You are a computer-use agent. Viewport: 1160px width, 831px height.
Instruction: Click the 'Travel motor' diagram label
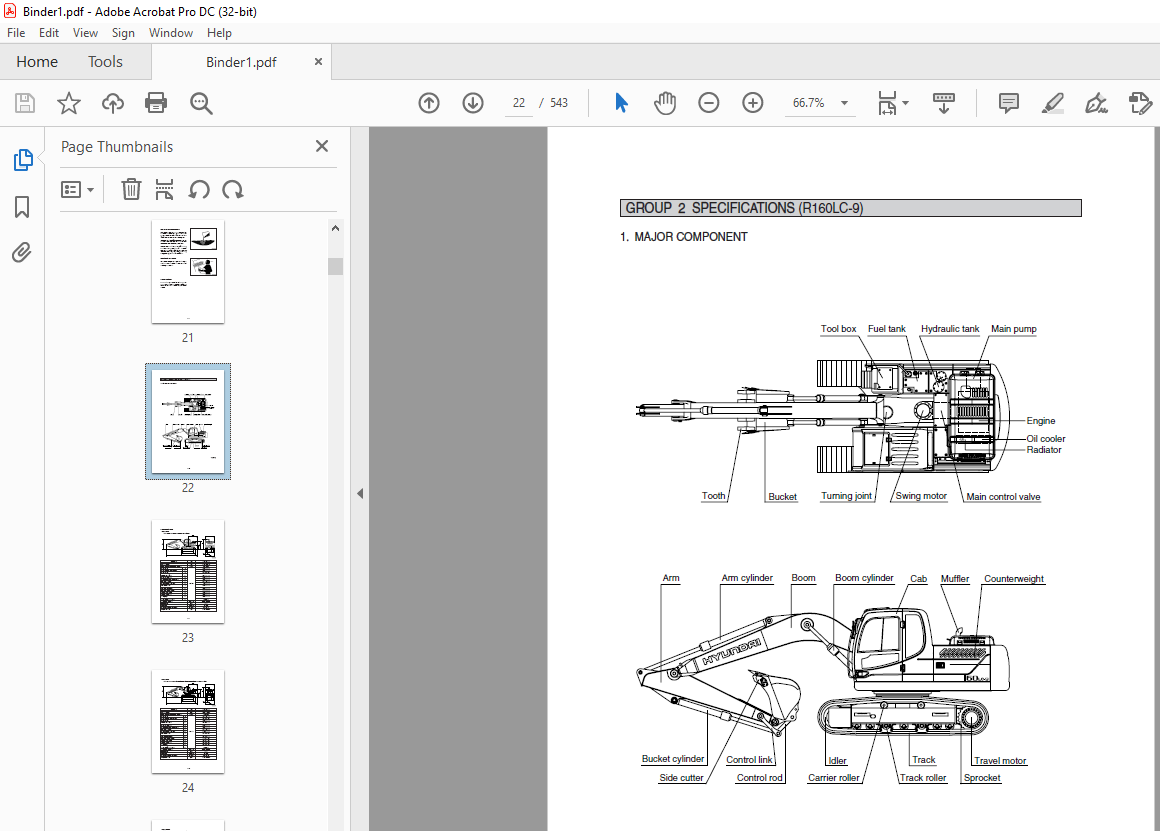click(1000, 761)
